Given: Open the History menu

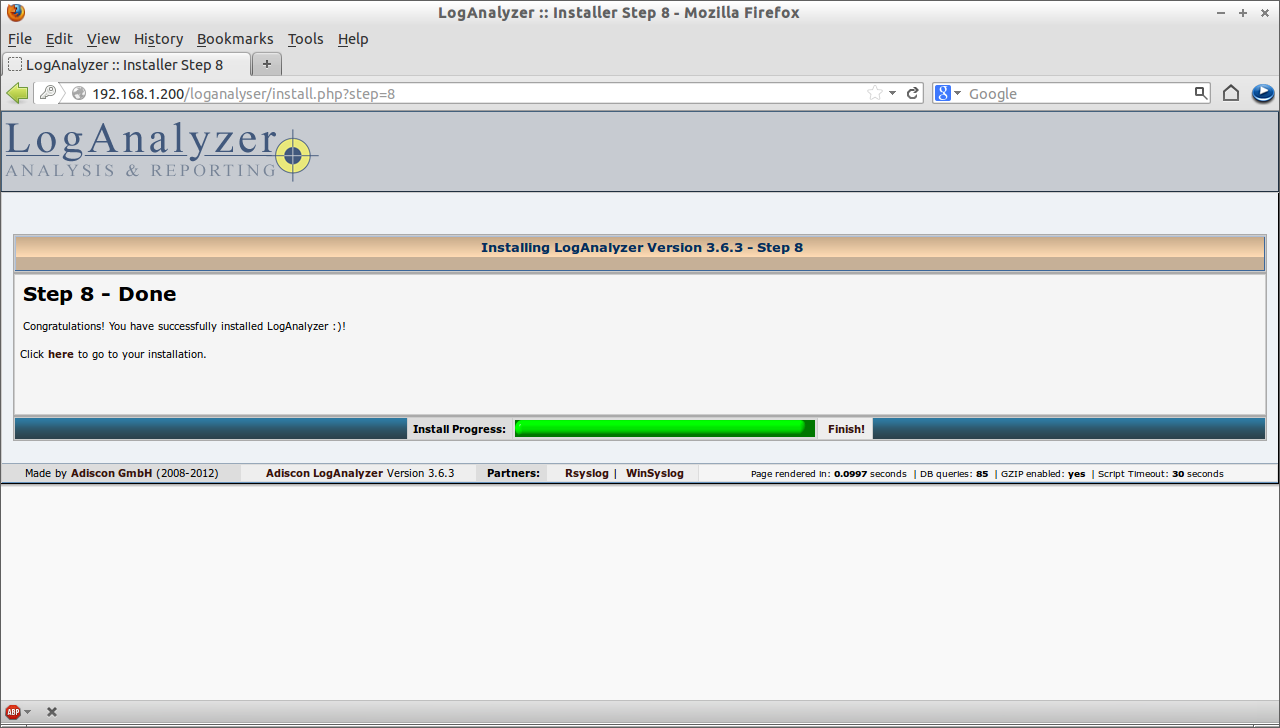Looking at the screenshot, I should (158, 39).
